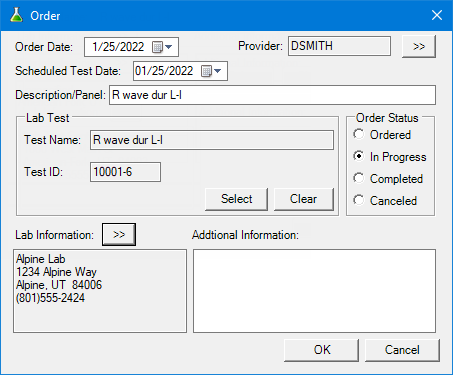Click the >> button beside Lab Information
The height and width of the screenshot is (375, 453).
119,234
